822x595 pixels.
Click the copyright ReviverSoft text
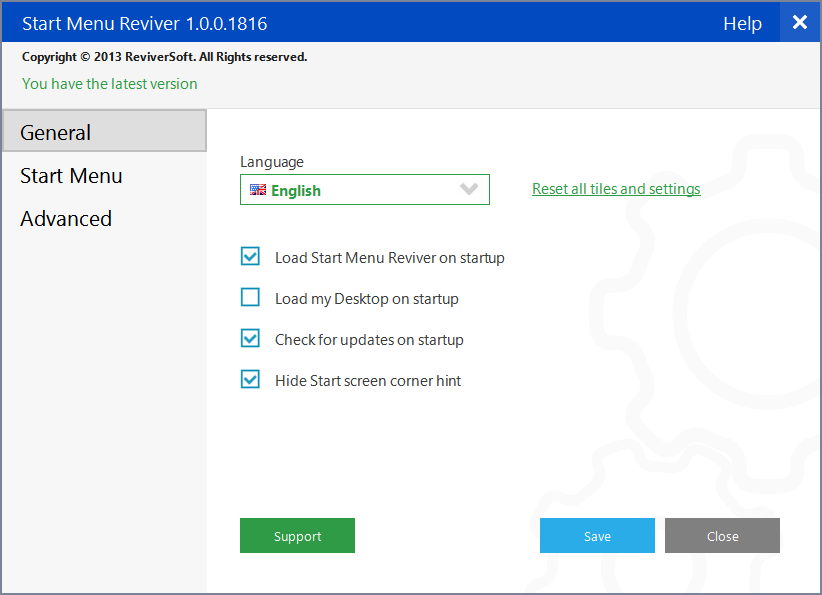click(x=164, y=57)
